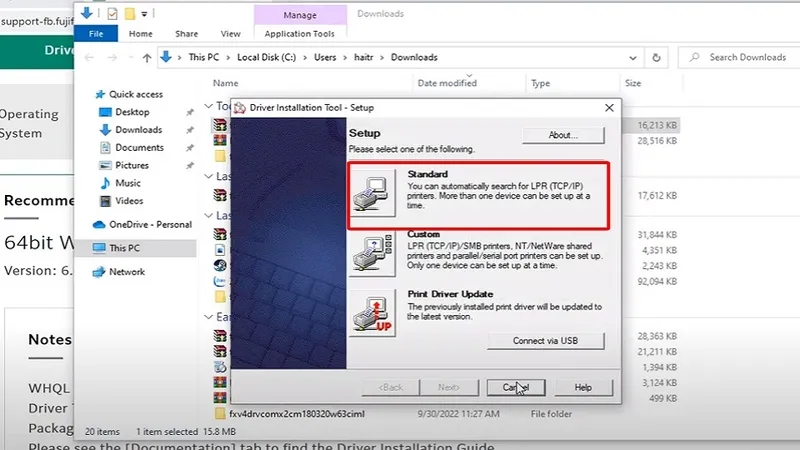This screenshot has width=800, height=450.
Task: Open Music folder in navigation pane
Action: (x=127, y=183)
